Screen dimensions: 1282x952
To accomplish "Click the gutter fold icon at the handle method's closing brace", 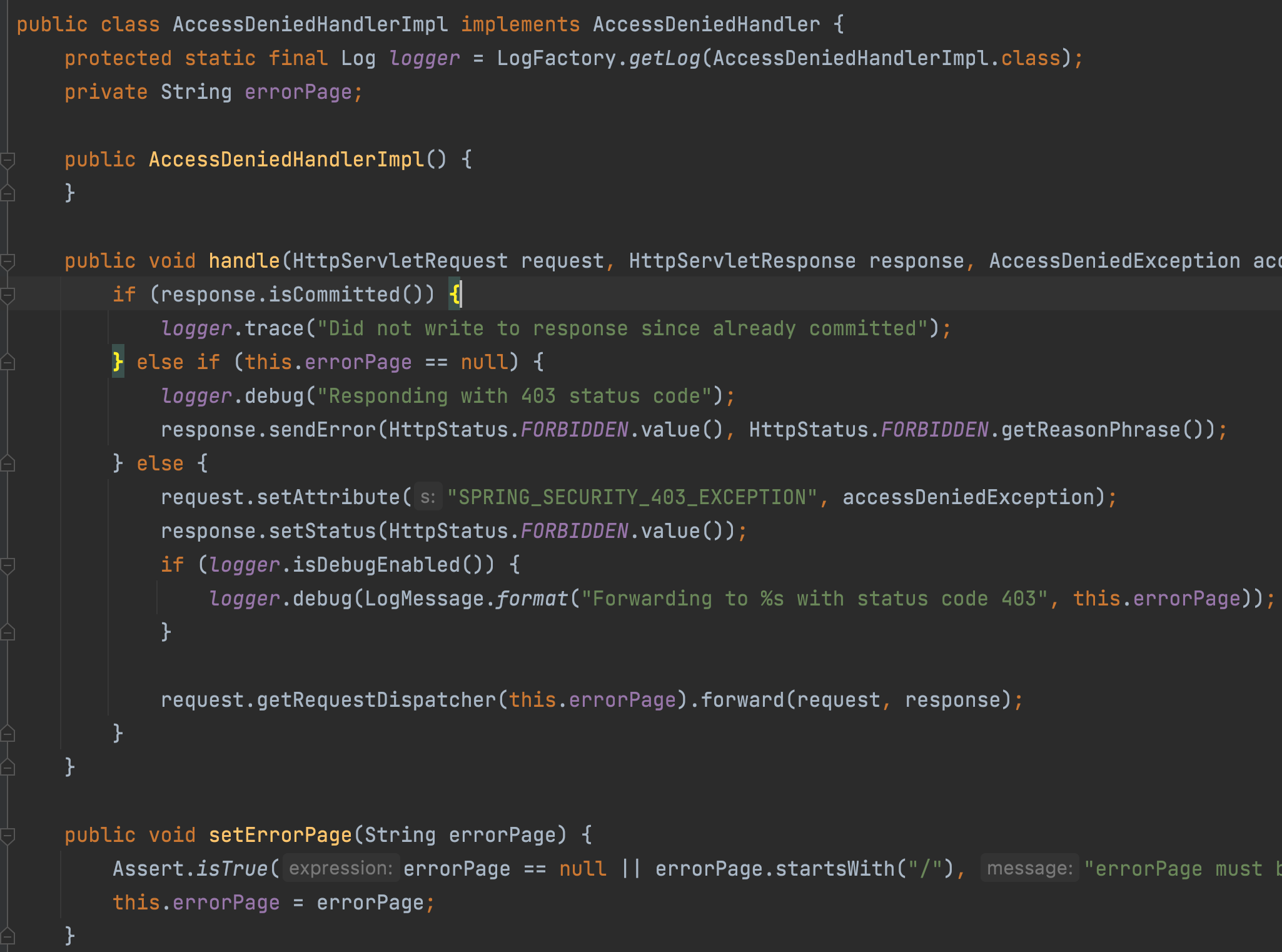I will point(8,767).
